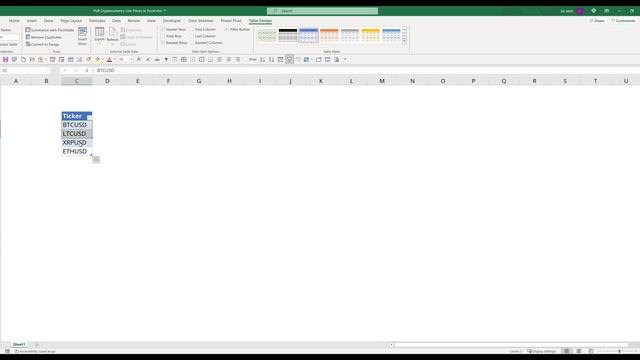Viewport: 640px width, 360px height.
Task: Open the Insert tab
Action: pyautogui.click(x=32, y=20)
